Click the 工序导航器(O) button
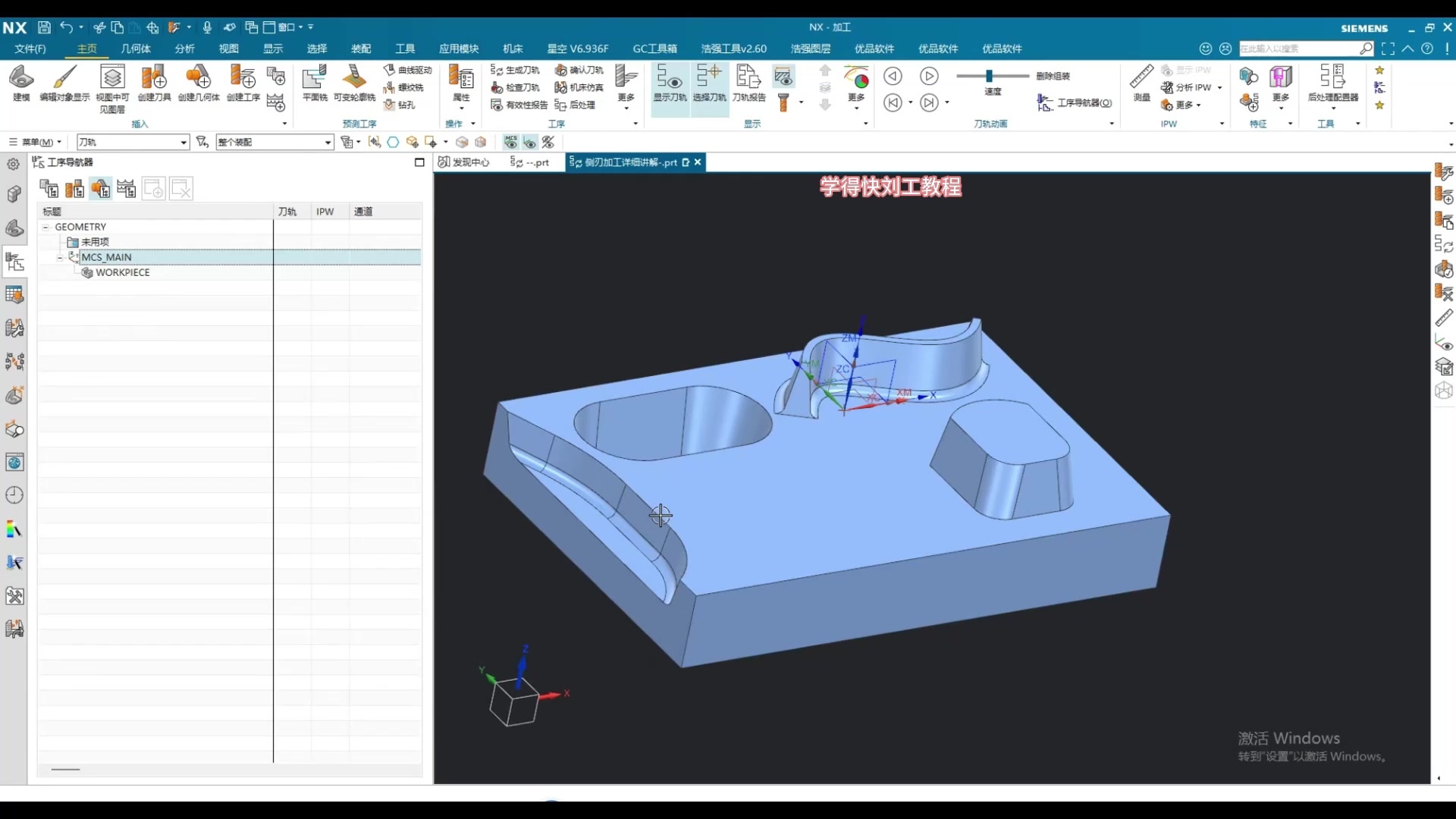The height and width of the screenshot is (819, 1456). click(1075, 103)
